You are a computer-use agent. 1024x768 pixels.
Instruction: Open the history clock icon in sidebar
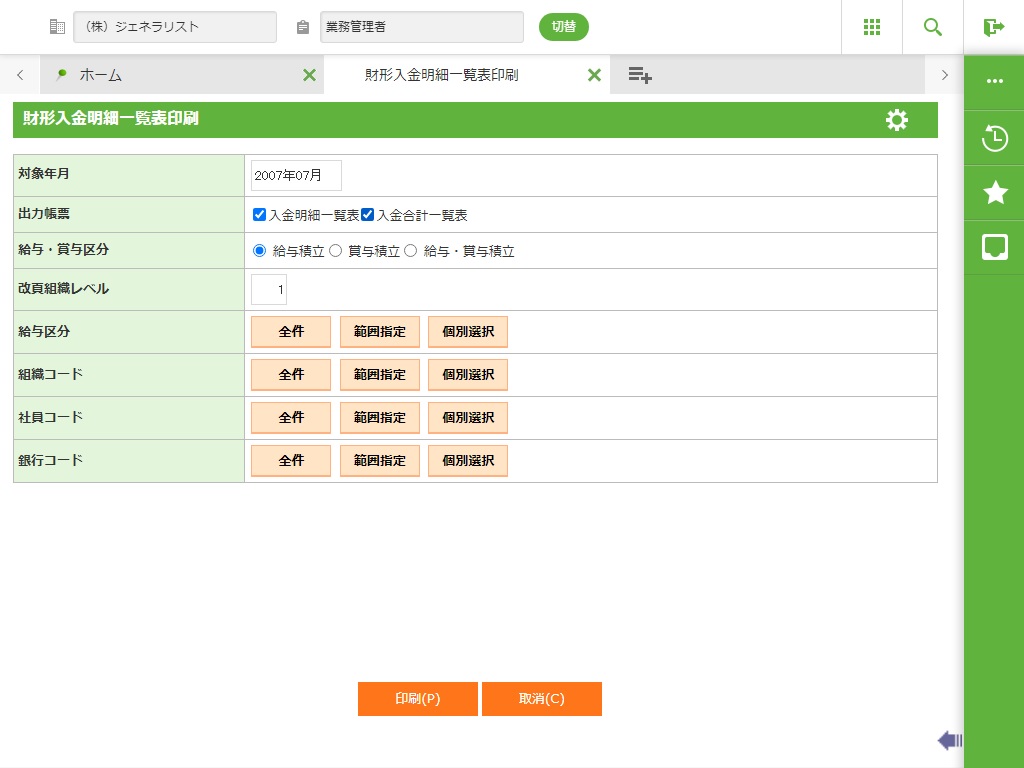coord(995,138)
